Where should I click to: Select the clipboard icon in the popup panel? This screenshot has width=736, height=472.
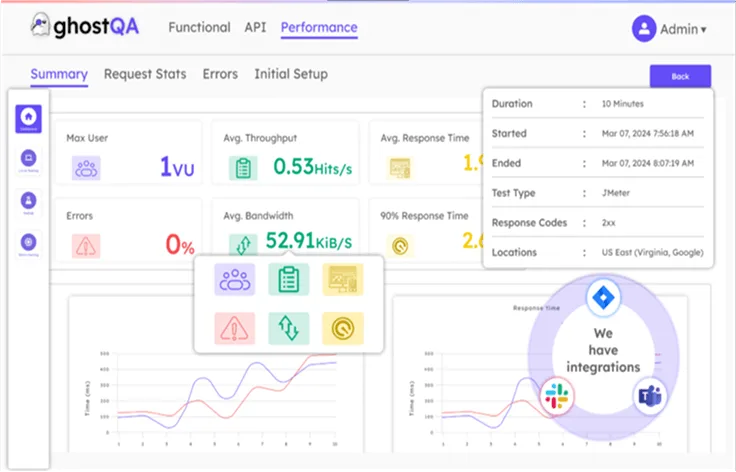point(288,280)
